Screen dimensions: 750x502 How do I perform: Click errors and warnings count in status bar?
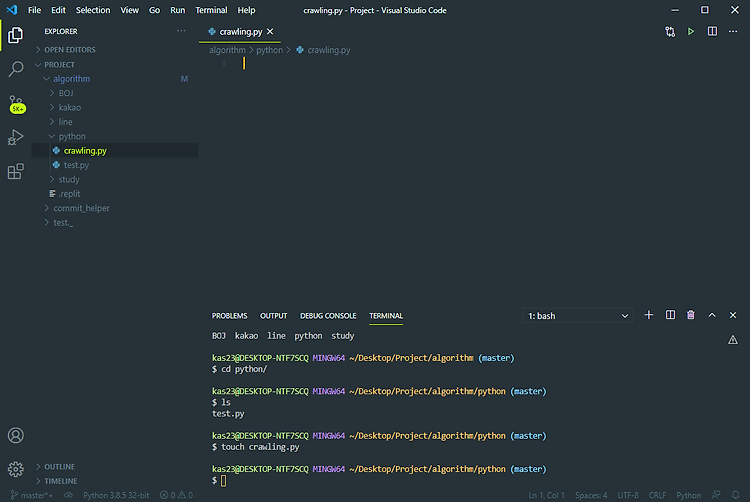pyautogui.click(x=176, y=495)
